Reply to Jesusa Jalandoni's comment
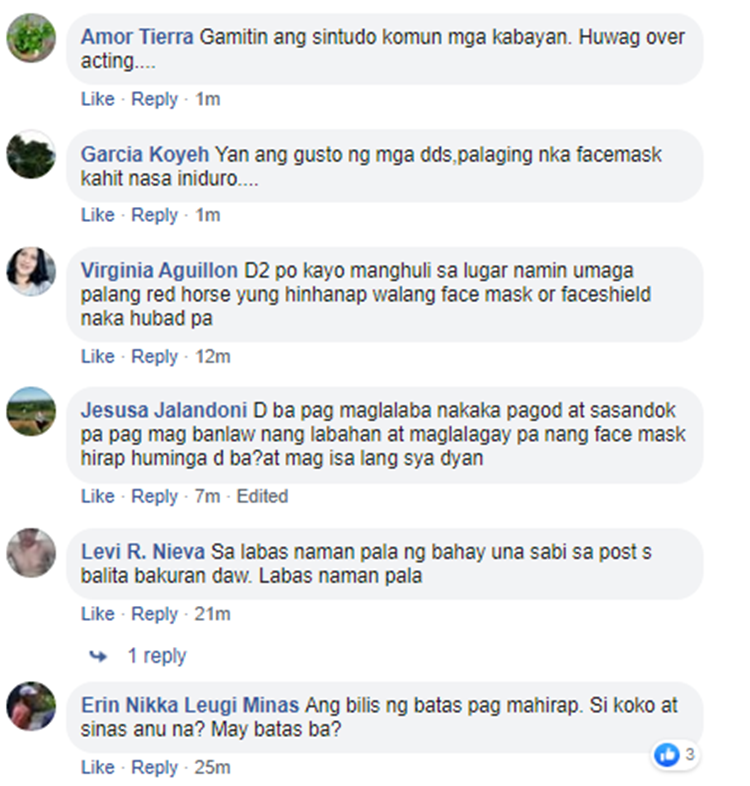Viewport: 750px width, 786px height. [x=154, y=496]
